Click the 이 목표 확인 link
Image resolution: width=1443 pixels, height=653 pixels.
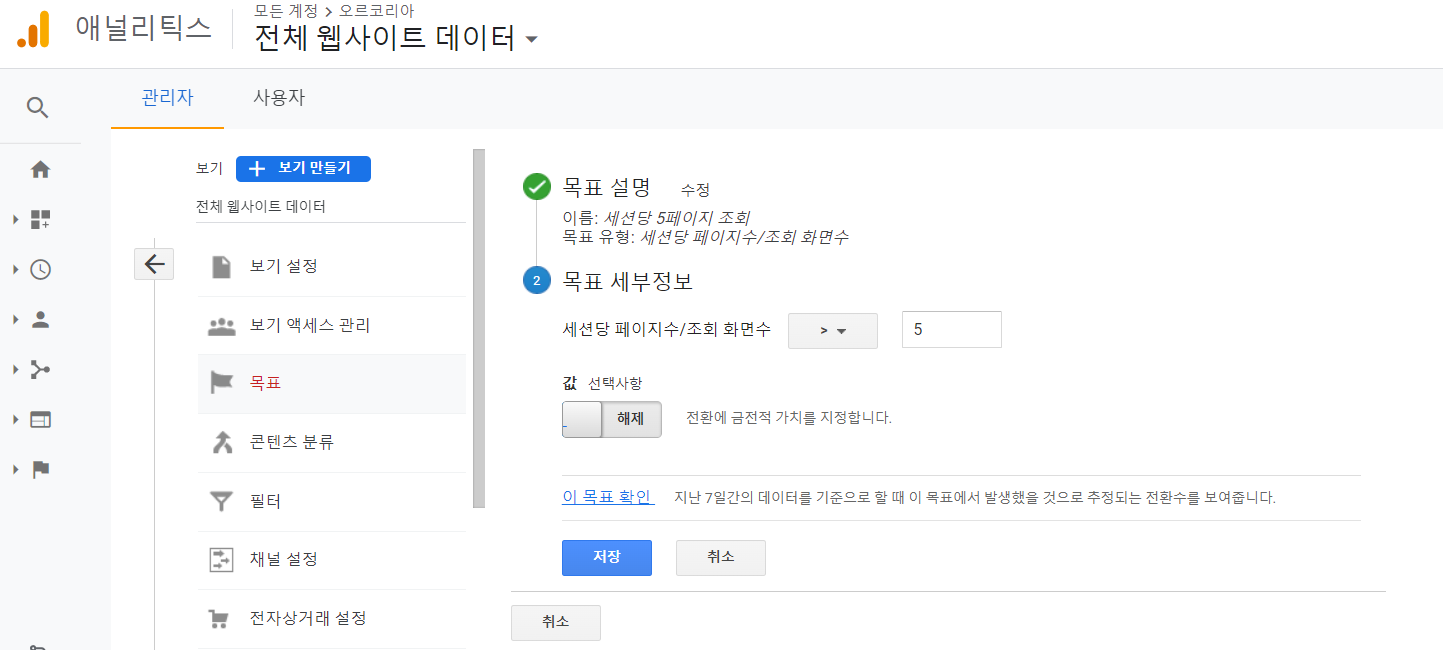click(x=607, y=497)
